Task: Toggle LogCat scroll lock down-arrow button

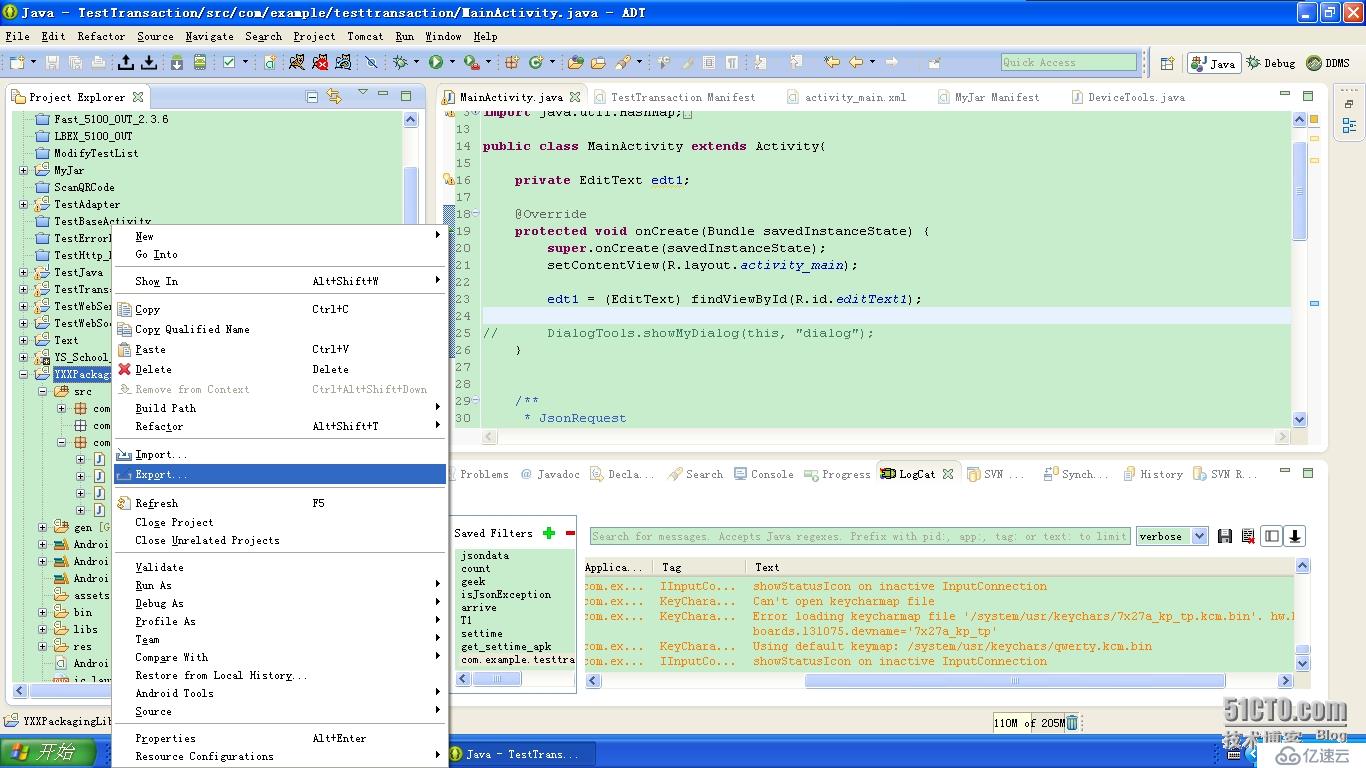Action: pyautogui.click(x=1294, y=536)
